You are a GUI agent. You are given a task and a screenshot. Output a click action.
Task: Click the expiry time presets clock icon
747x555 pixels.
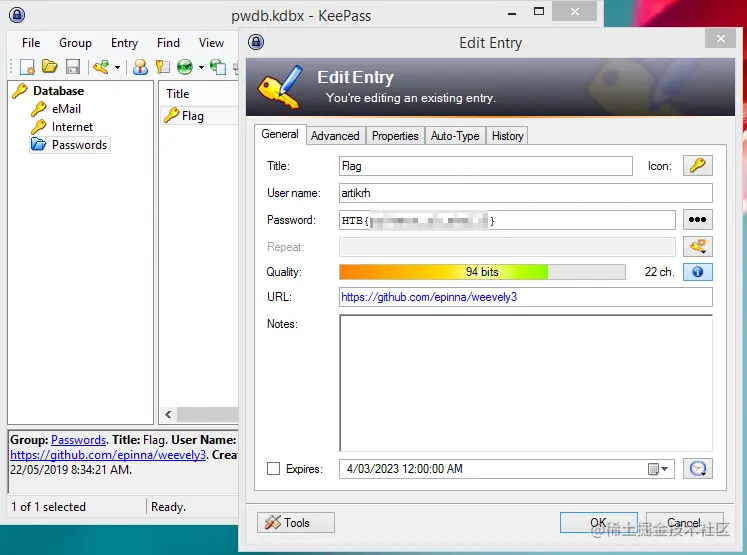697,469
